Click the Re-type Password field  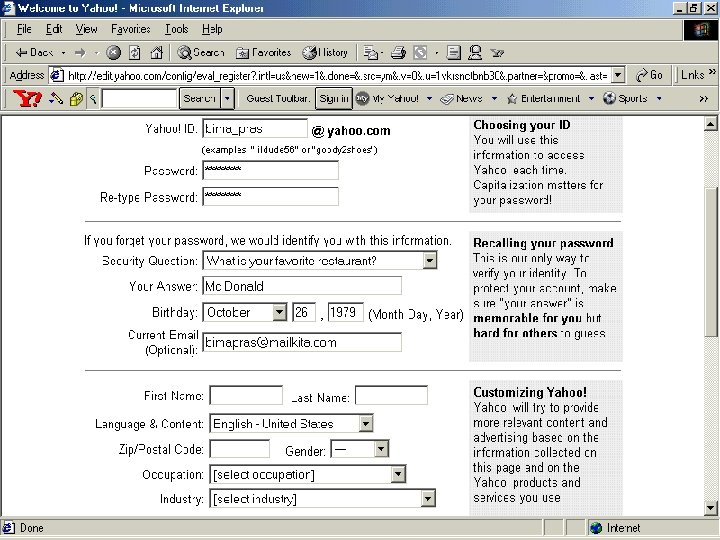click(x=270, y=196)
